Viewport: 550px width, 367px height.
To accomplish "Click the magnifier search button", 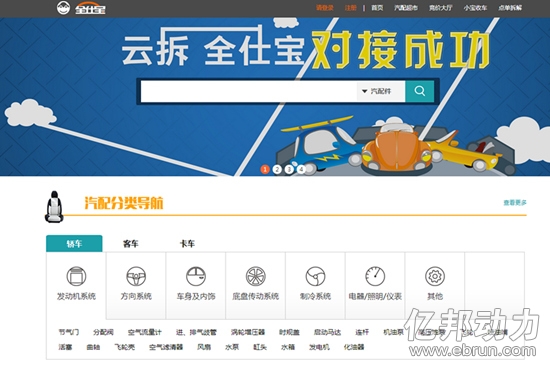I will click(x=420, y=91).
